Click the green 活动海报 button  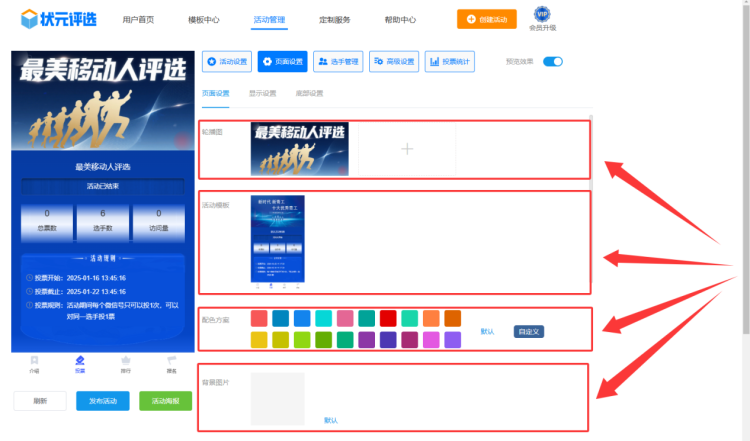[x=165, y=401]
